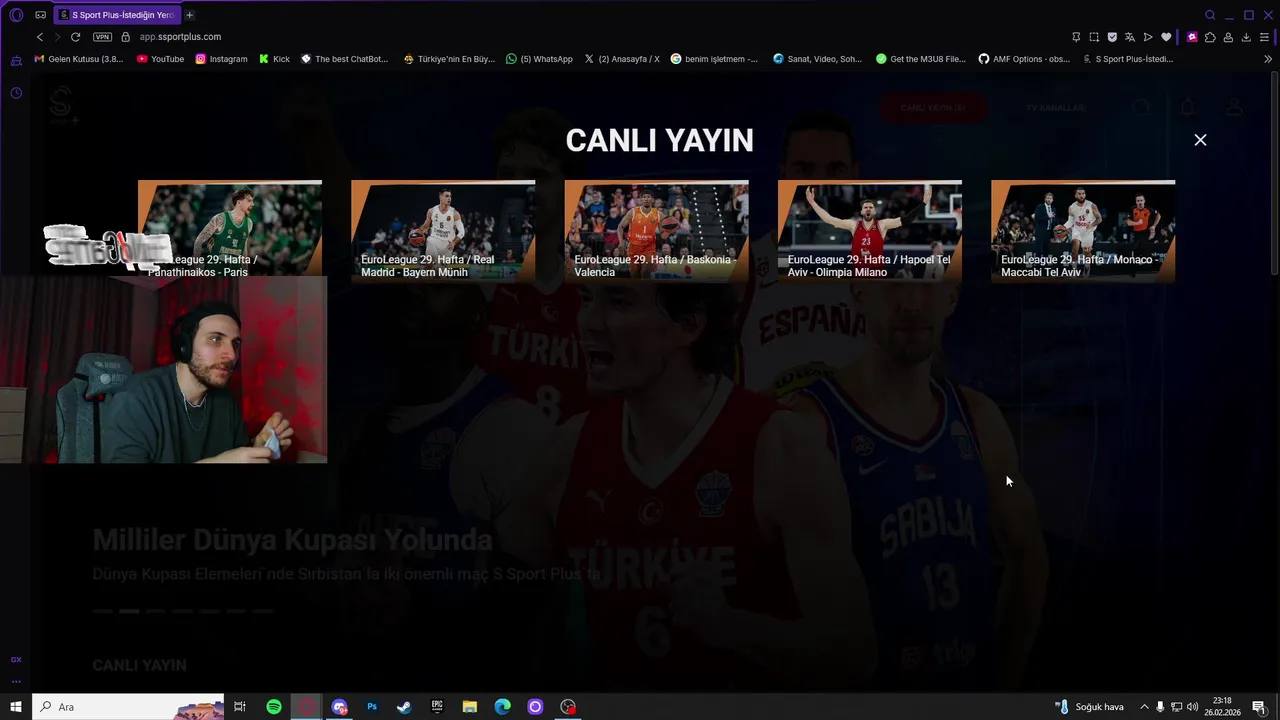Expand the hidden bookmarks chevron
The height and width of the screenshot is (720, 1280).
pos(1268,59)
